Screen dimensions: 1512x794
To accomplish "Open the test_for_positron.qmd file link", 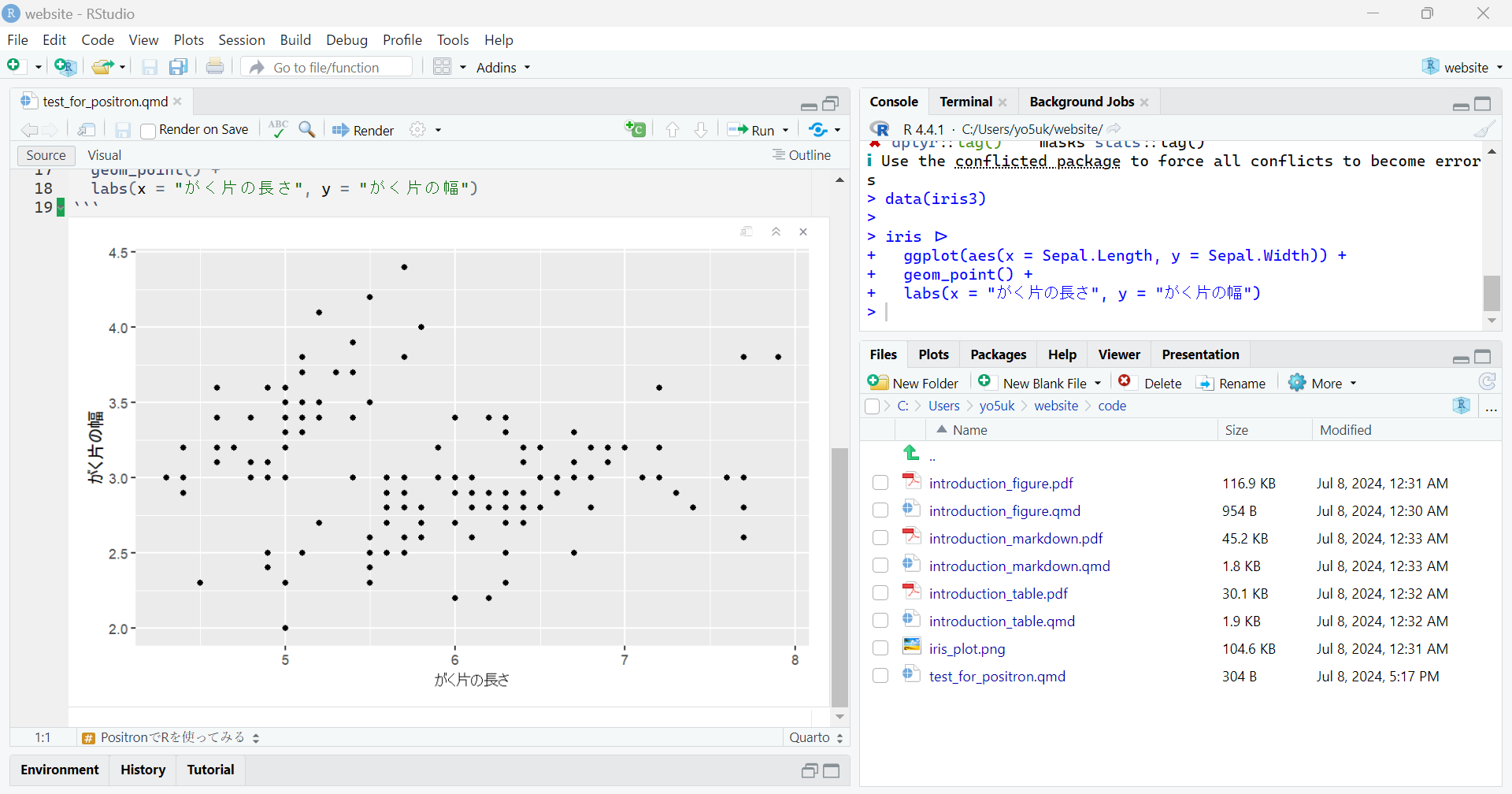I will pyautogui.click(x=997, y=676).
